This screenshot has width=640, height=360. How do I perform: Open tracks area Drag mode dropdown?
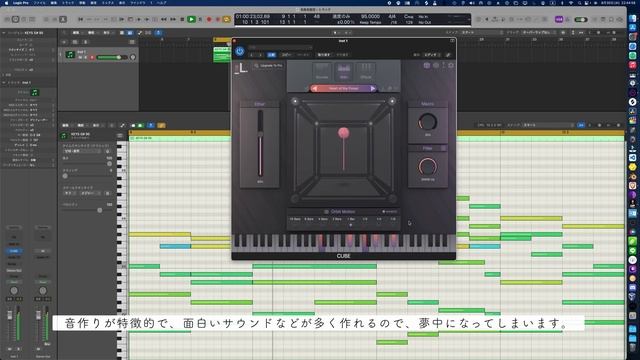[538, 33]
